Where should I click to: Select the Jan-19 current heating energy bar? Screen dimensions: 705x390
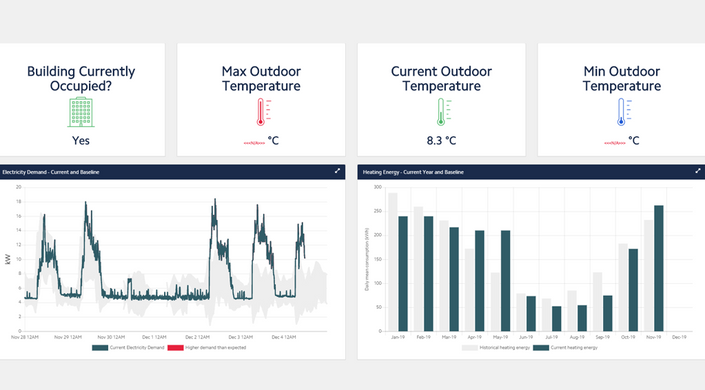click(403, 274)
